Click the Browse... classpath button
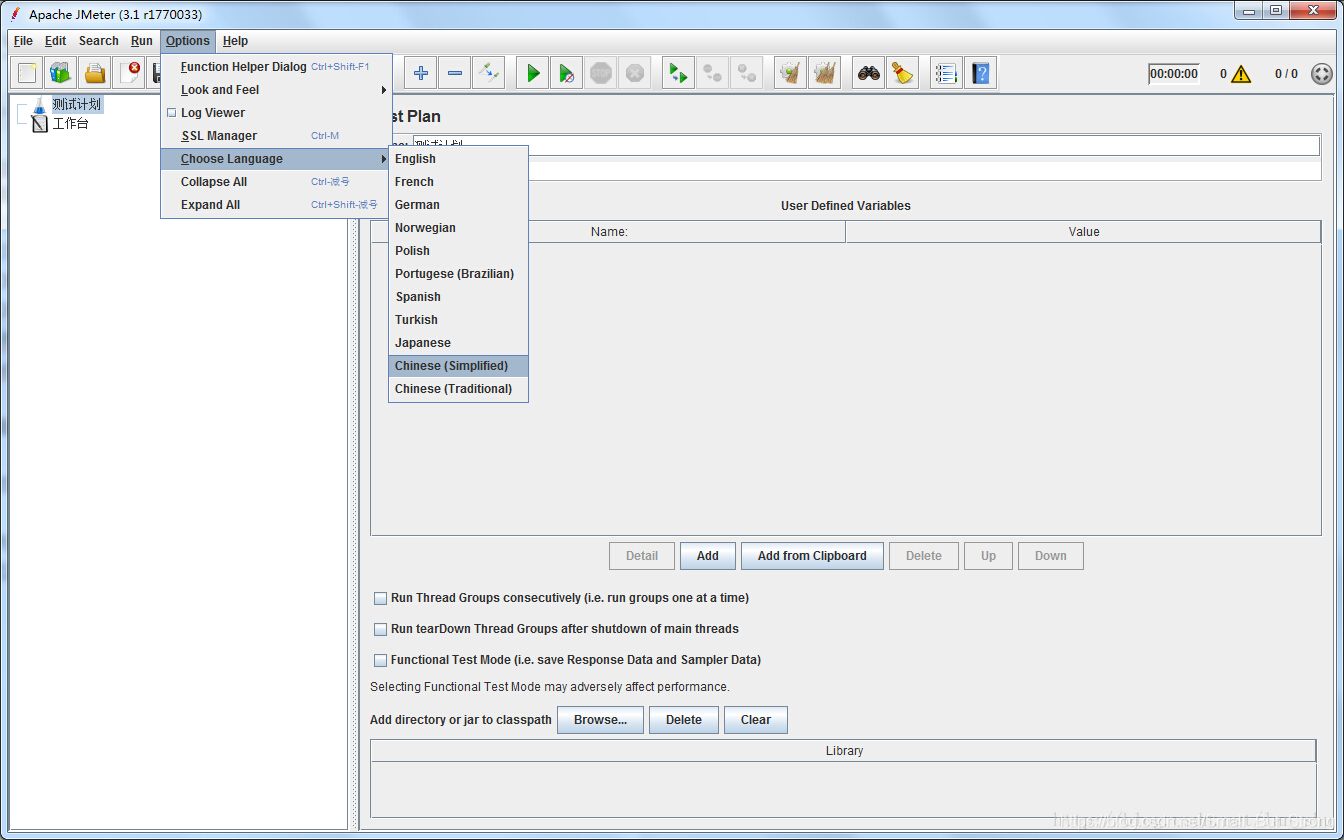Viewport: 1344px width, 840px height. pyautogui.click(x=600, y=720)
